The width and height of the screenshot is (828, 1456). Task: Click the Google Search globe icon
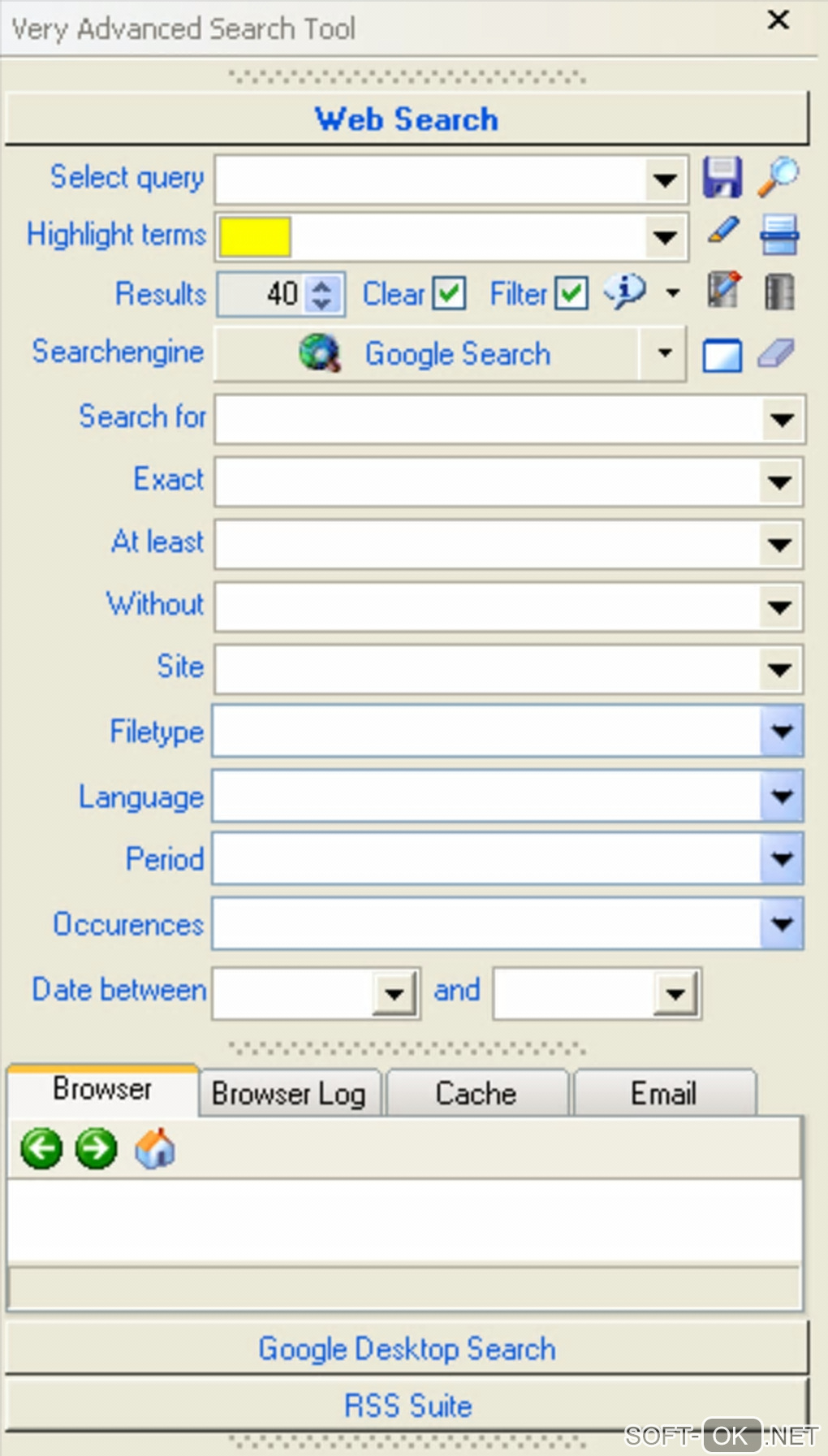[320, 353]
